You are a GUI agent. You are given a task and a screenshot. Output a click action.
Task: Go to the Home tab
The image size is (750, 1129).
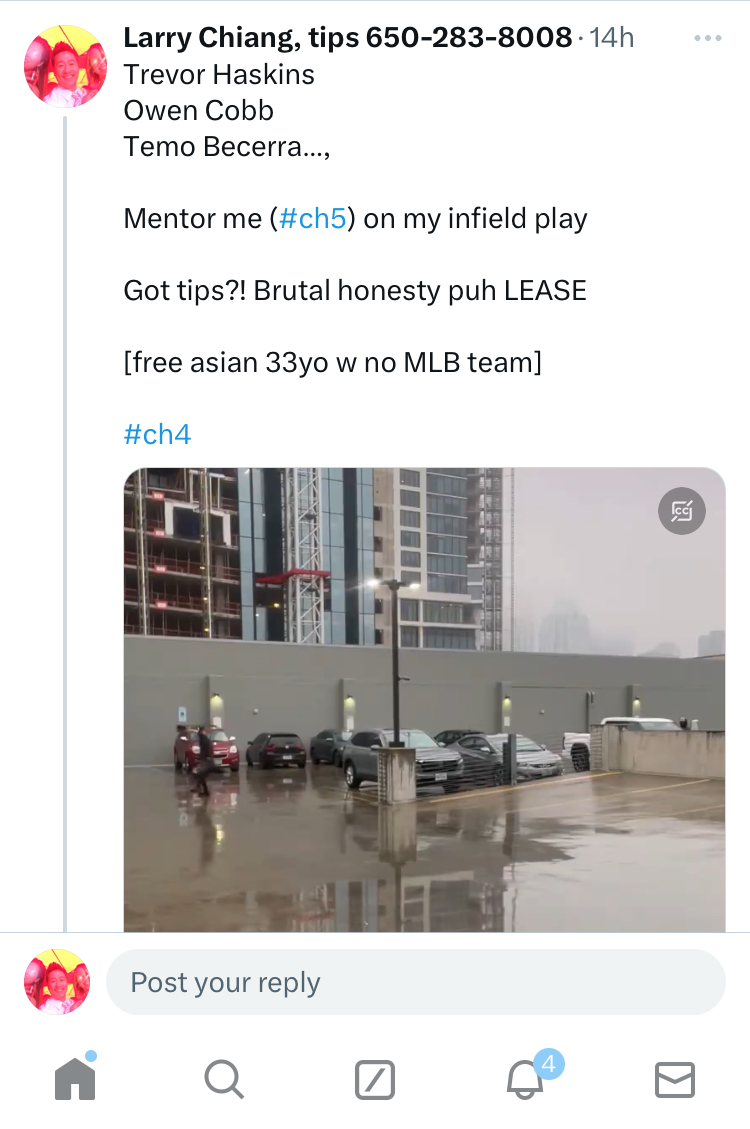click(x=75, y=1079)
